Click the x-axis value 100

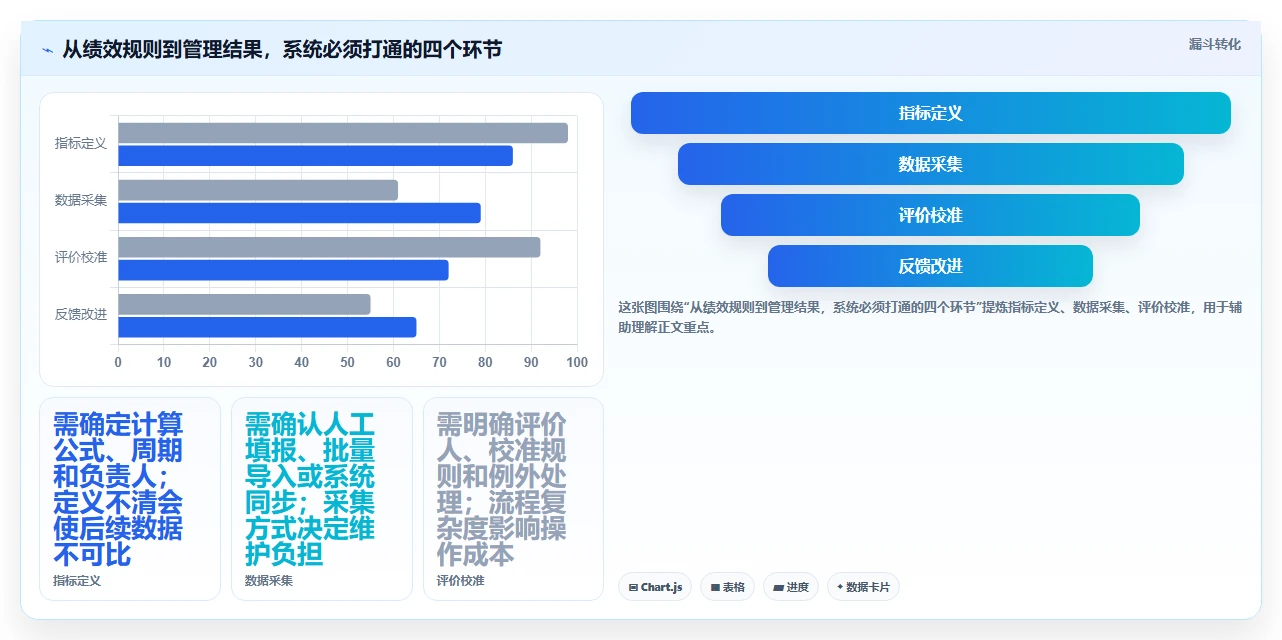coord(577,362)
